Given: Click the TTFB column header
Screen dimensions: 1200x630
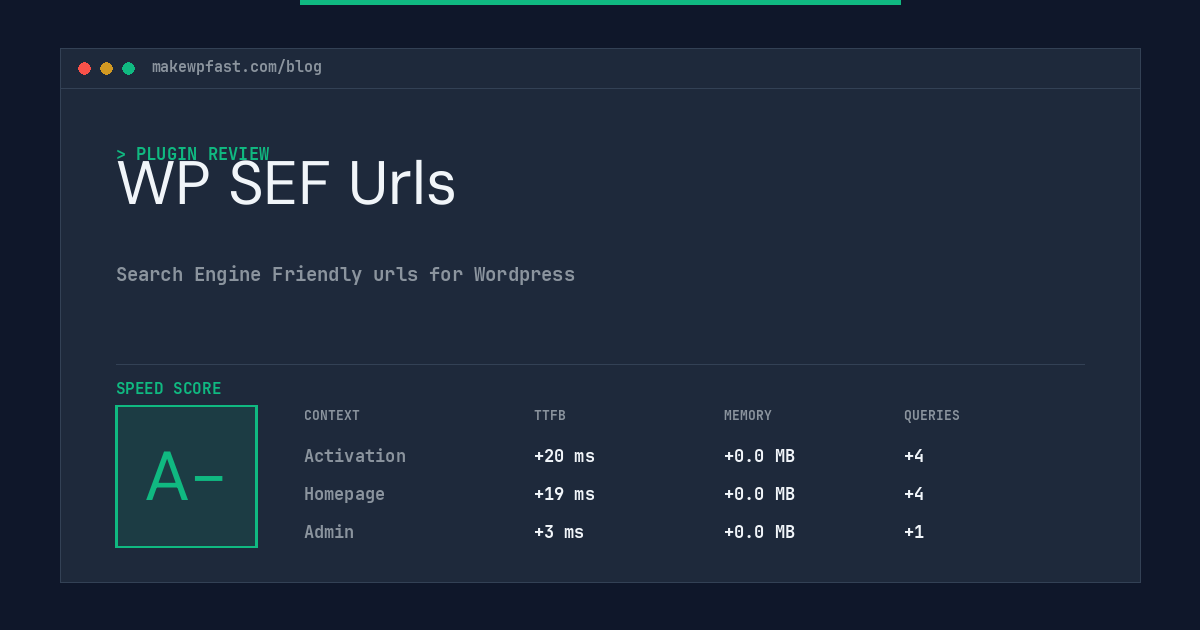Looking at the screenshot, I should [x=550, y=415].
